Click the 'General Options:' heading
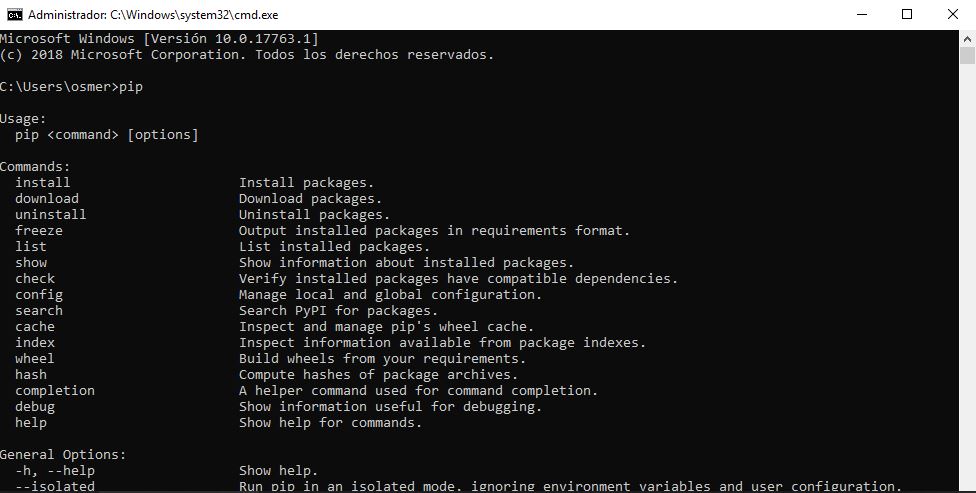The width and height of the screenshot is (976, 493). point(63,454)
